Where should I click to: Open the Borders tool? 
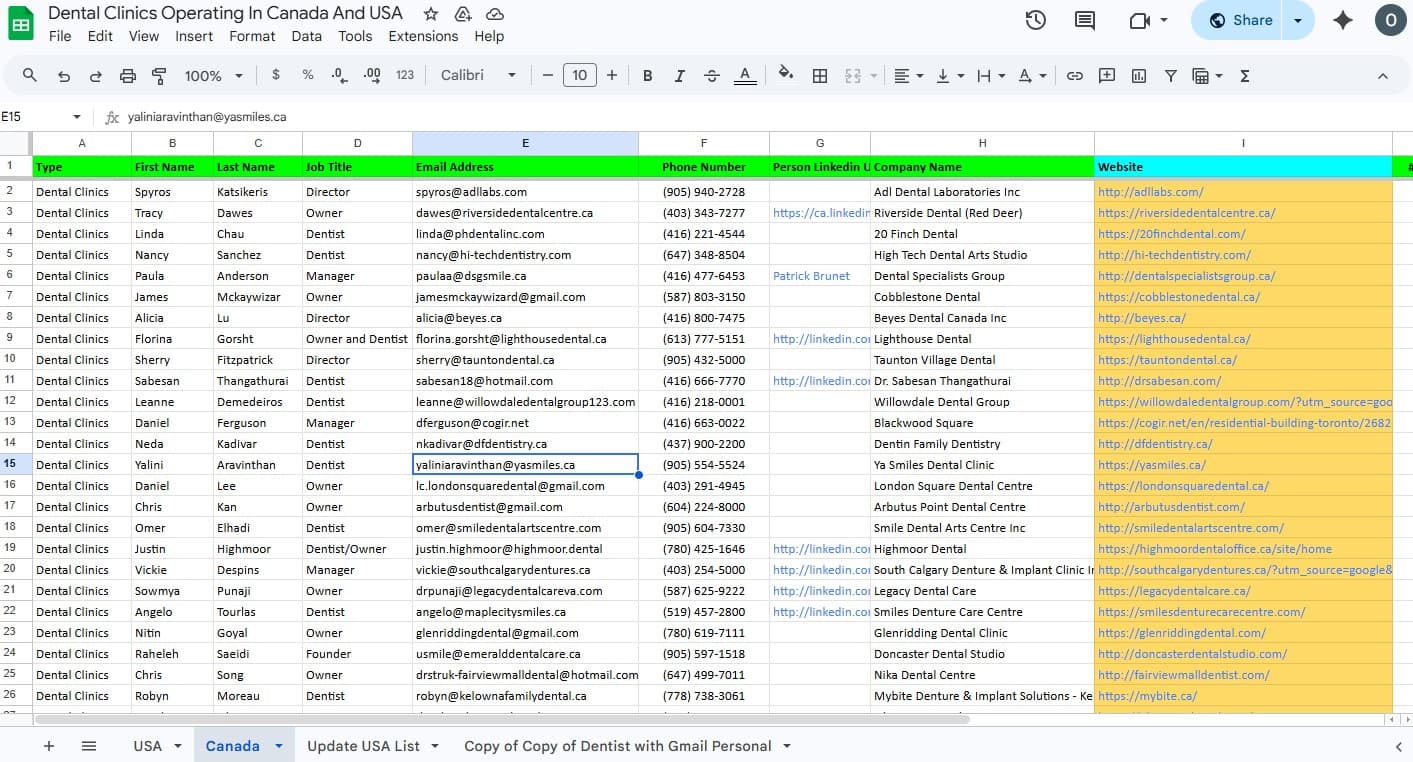point(820,76)
